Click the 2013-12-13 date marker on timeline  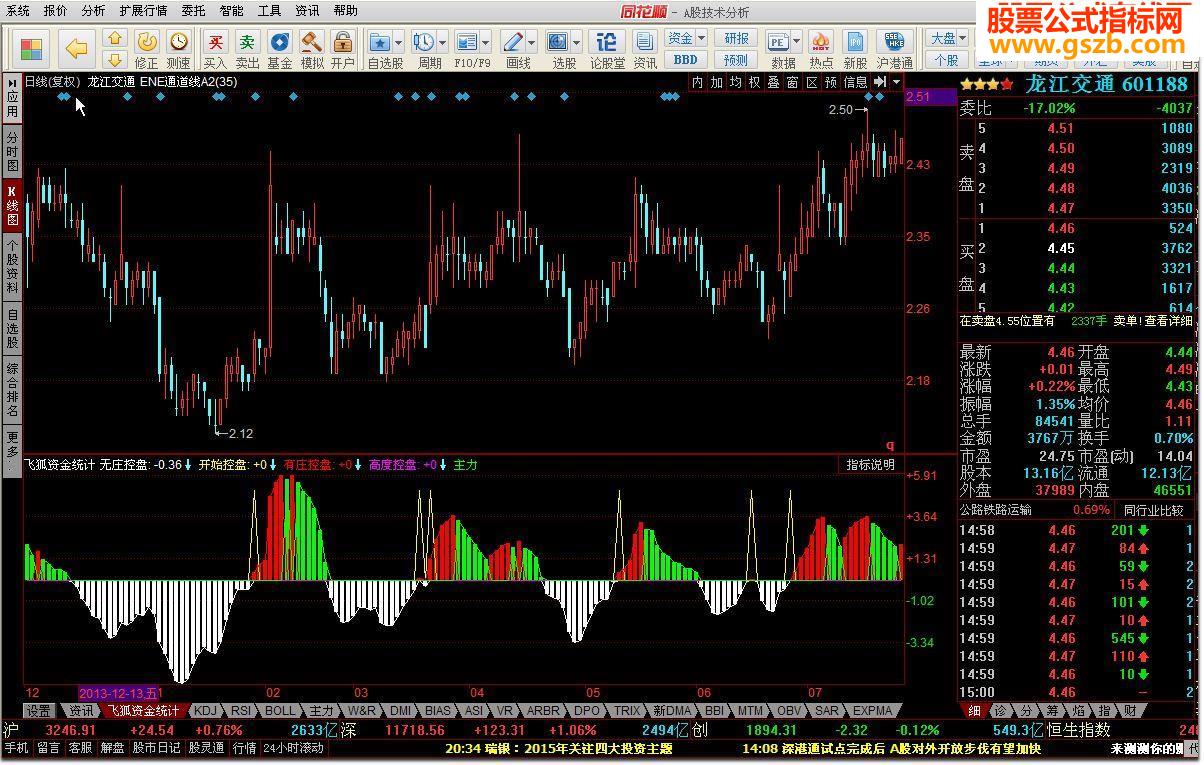[118, 693]
